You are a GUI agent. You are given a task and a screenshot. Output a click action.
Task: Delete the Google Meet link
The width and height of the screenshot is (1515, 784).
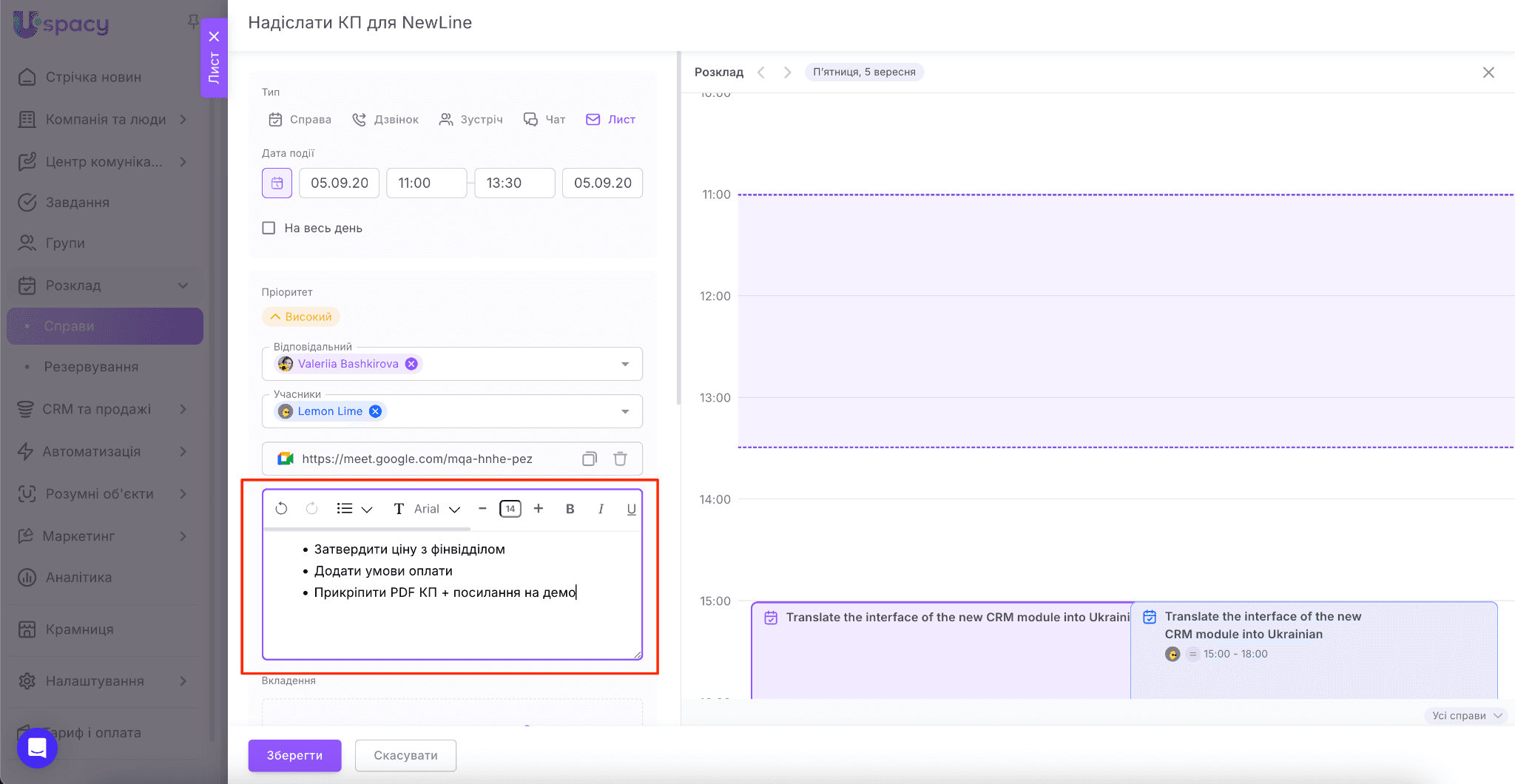pyautogui.click(x=620, y=459)
